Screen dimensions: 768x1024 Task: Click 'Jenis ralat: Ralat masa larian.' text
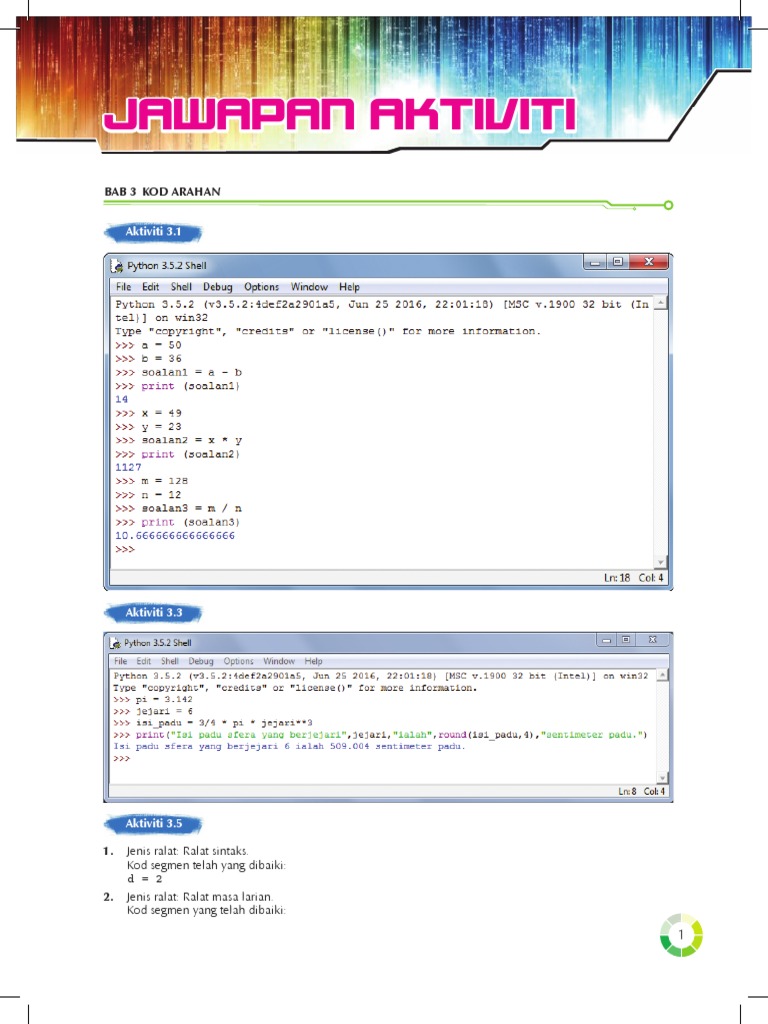[x=199, y=897]
